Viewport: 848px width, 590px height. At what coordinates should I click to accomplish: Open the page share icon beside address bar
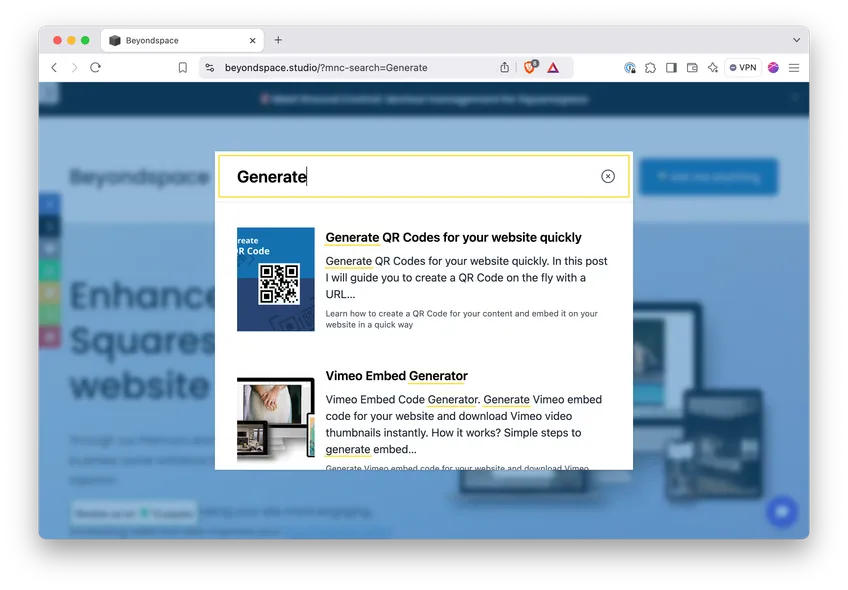pos(505,67)
